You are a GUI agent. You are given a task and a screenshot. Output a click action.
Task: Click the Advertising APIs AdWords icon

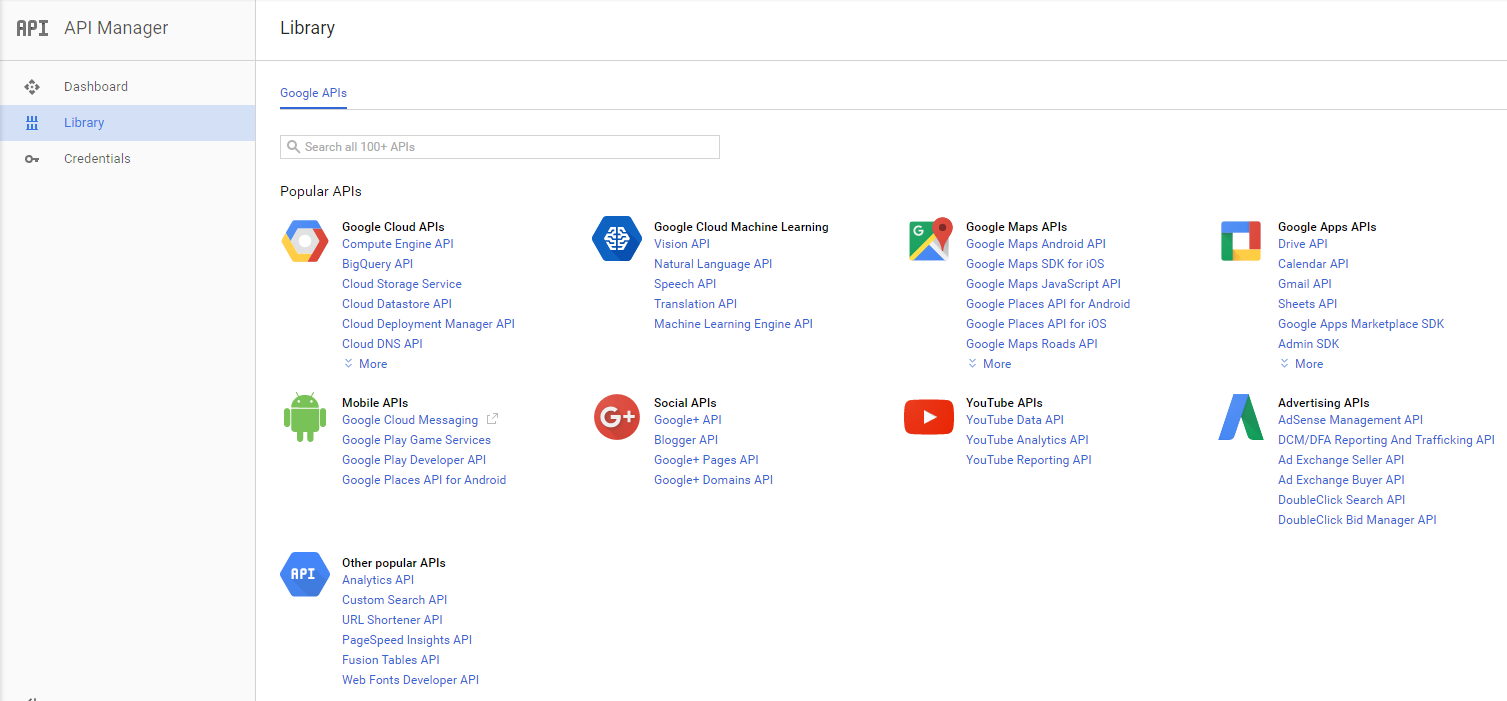tap(1241, 417)
